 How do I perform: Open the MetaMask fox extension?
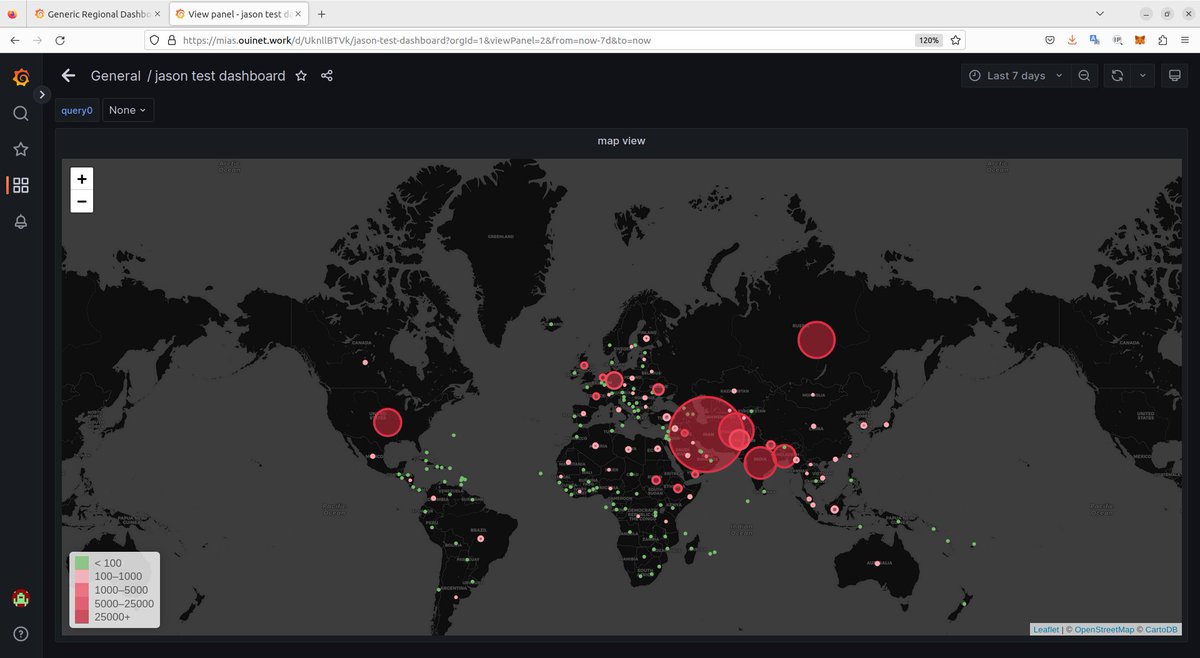click(x=1140, y=40)
